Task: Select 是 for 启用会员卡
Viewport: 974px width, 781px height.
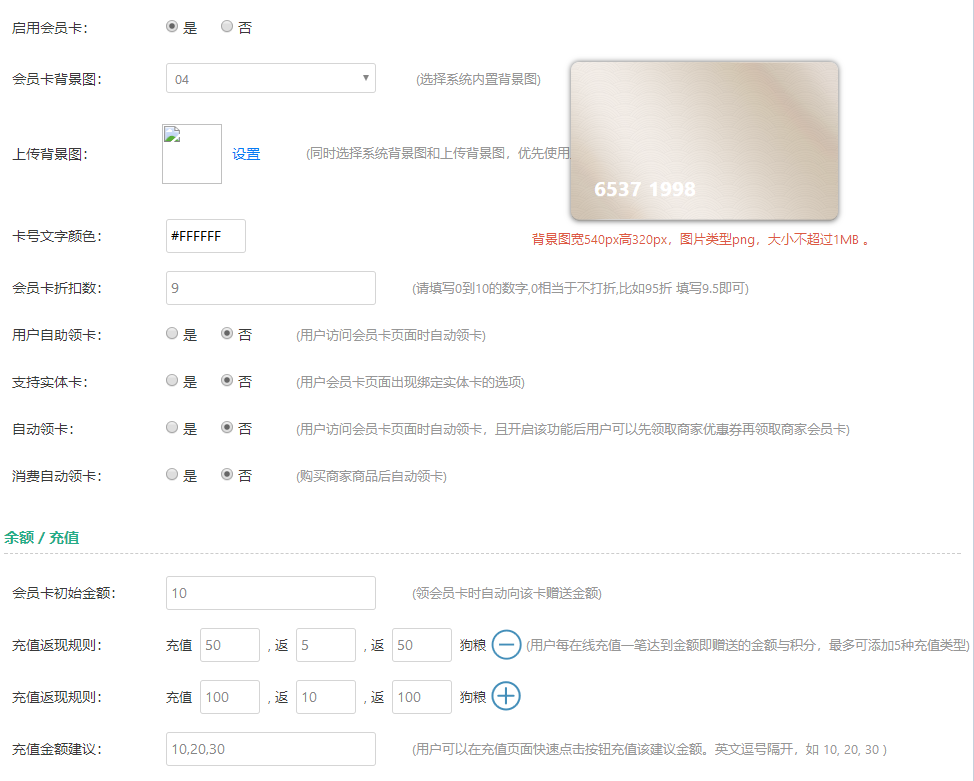Action: click(x=172, y=27)
